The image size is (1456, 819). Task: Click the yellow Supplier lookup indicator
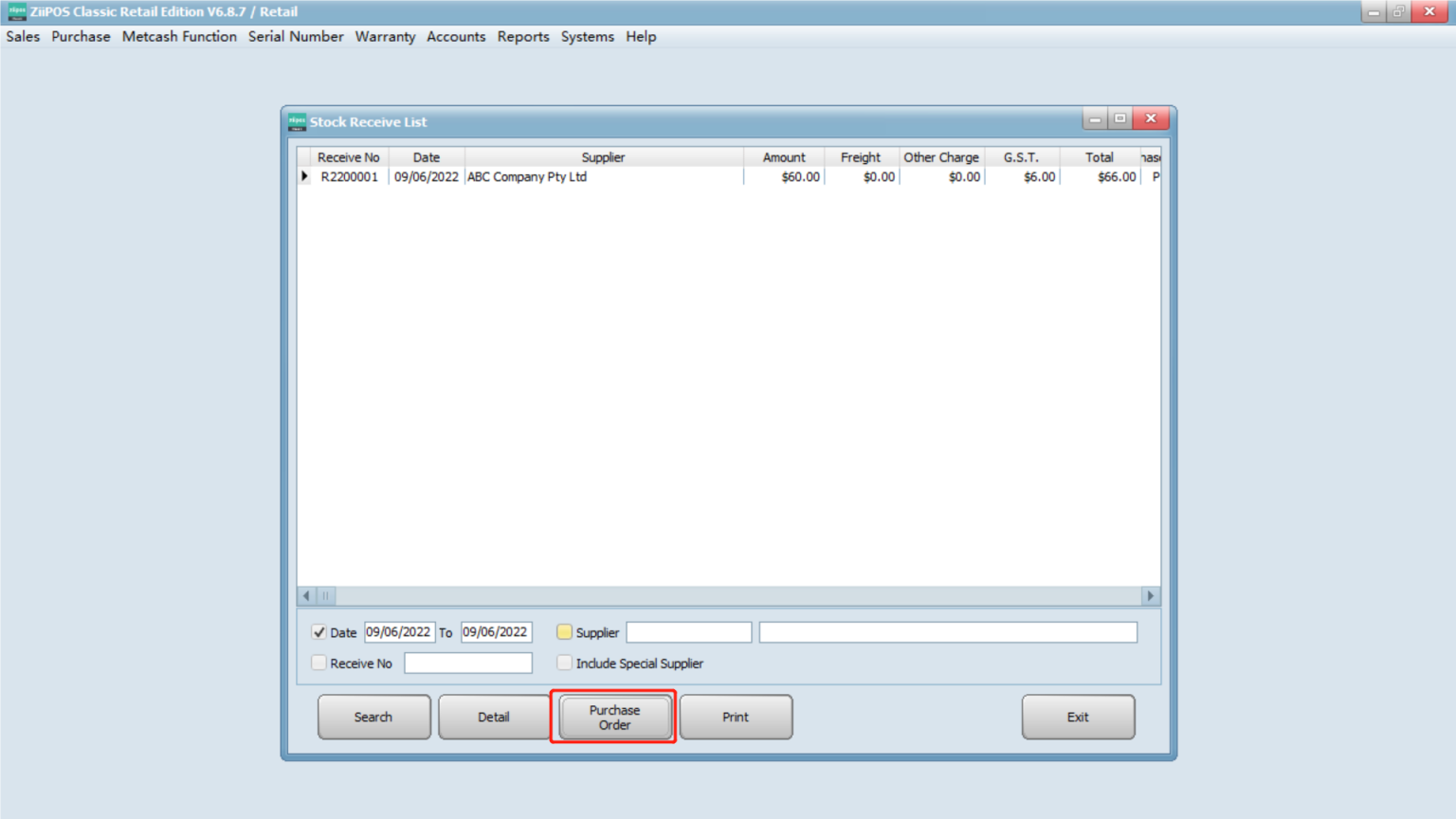566,631
